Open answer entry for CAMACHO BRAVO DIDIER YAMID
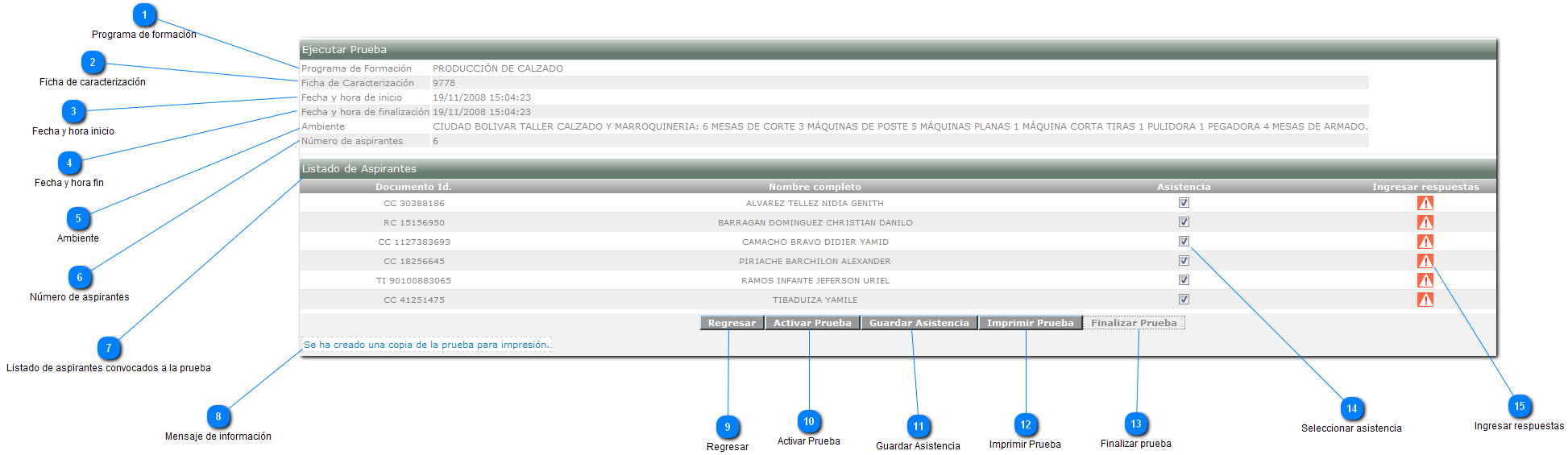Screen dimensions: 1568x455 coord(1425,242)
